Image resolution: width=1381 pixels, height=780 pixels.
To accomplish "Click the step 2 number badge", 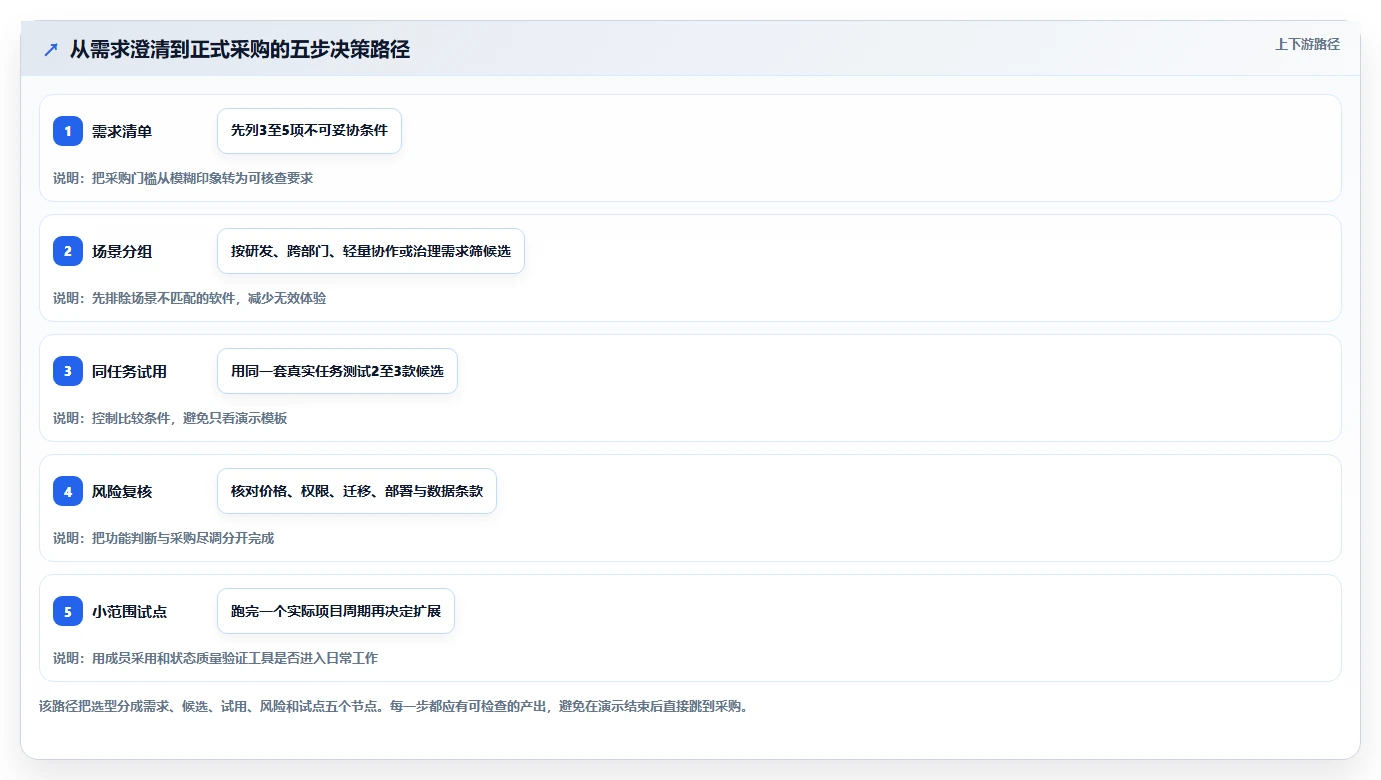I will tap(68, 251).
